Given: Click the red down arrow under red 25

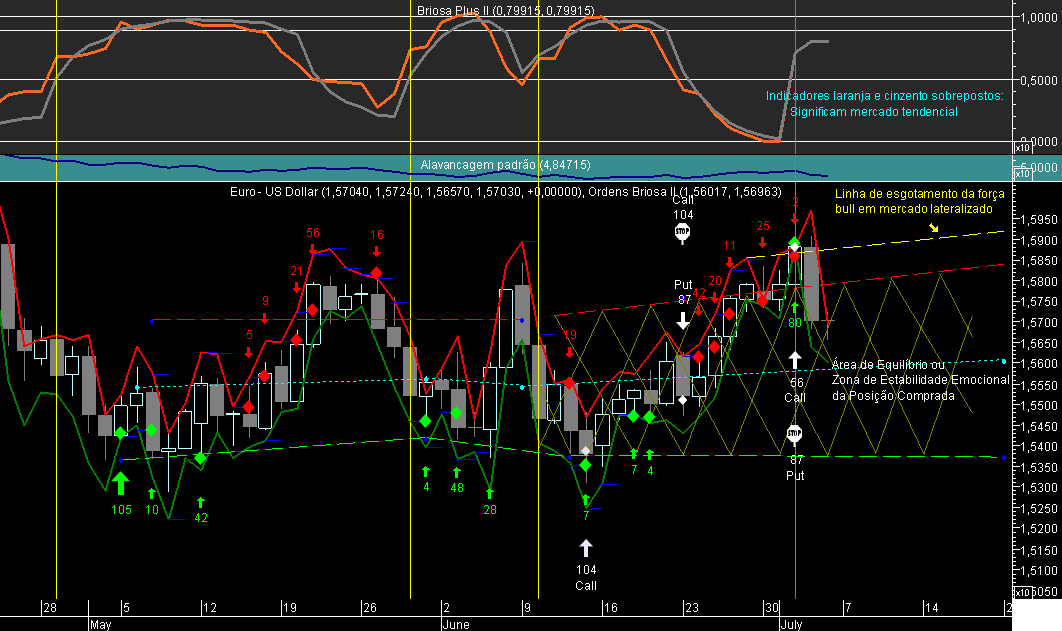Looking at the screenshot, I should [x=763, y=242].
